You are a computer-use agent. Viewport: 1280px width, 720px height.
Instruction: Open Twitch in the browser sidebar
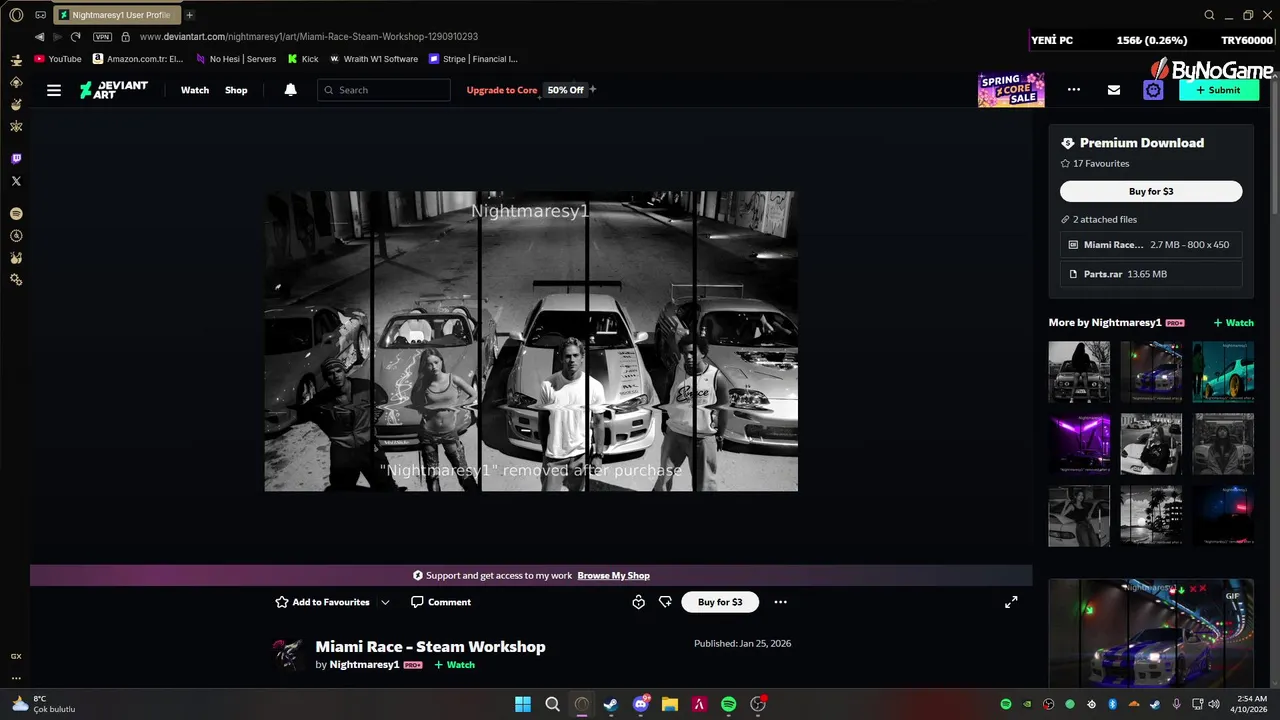[x=16, y=159]
